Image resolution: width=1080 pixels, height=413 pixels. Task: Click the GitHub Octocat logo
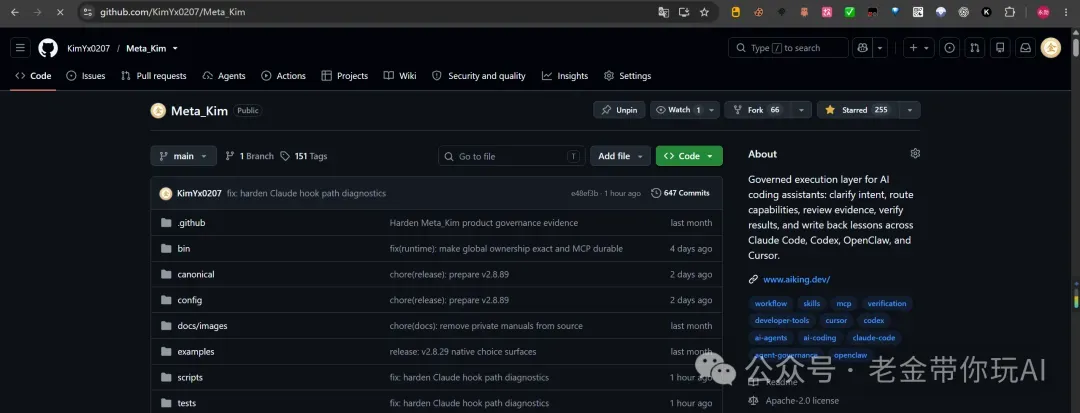[x=48, y=48]
